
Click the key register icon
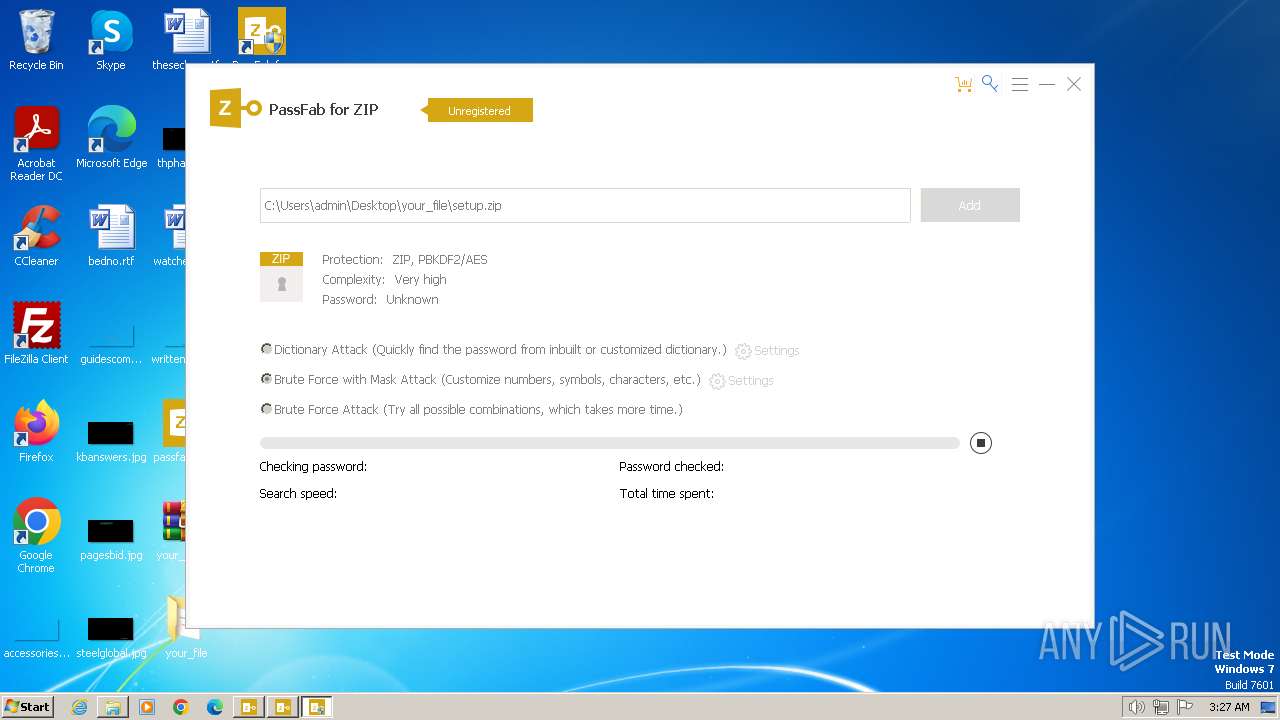[990, 84]
